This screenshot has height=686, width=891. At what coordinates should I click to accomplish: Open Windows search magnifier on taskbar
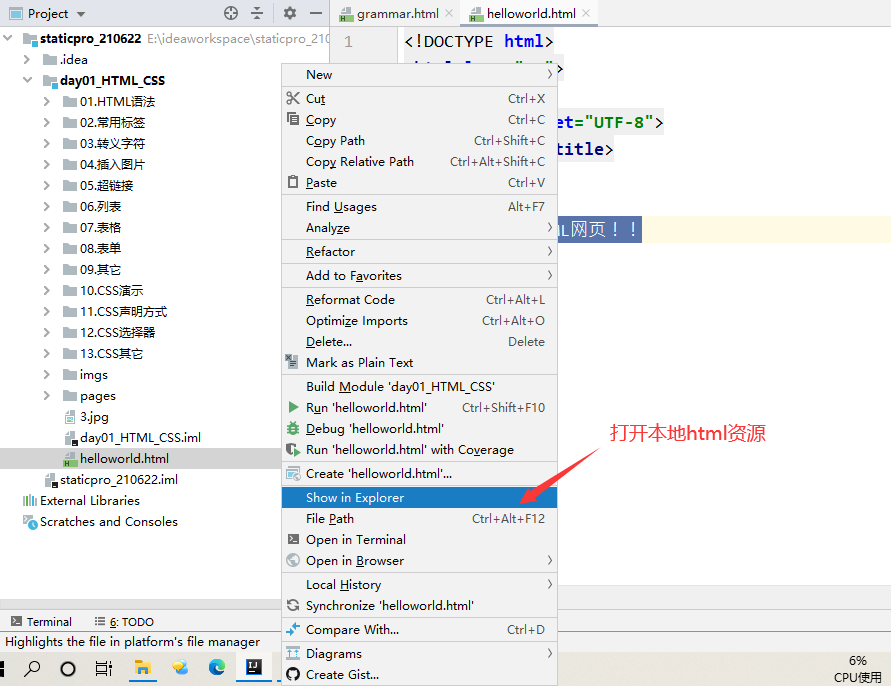pyautogui.click(x=32, y=668)
